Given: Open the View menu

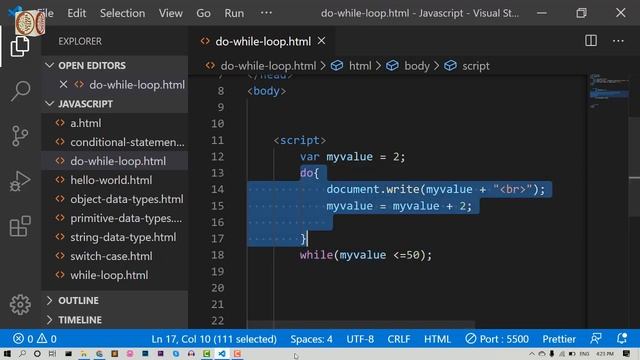Looking at the screenshot, I should pos(171,13).
